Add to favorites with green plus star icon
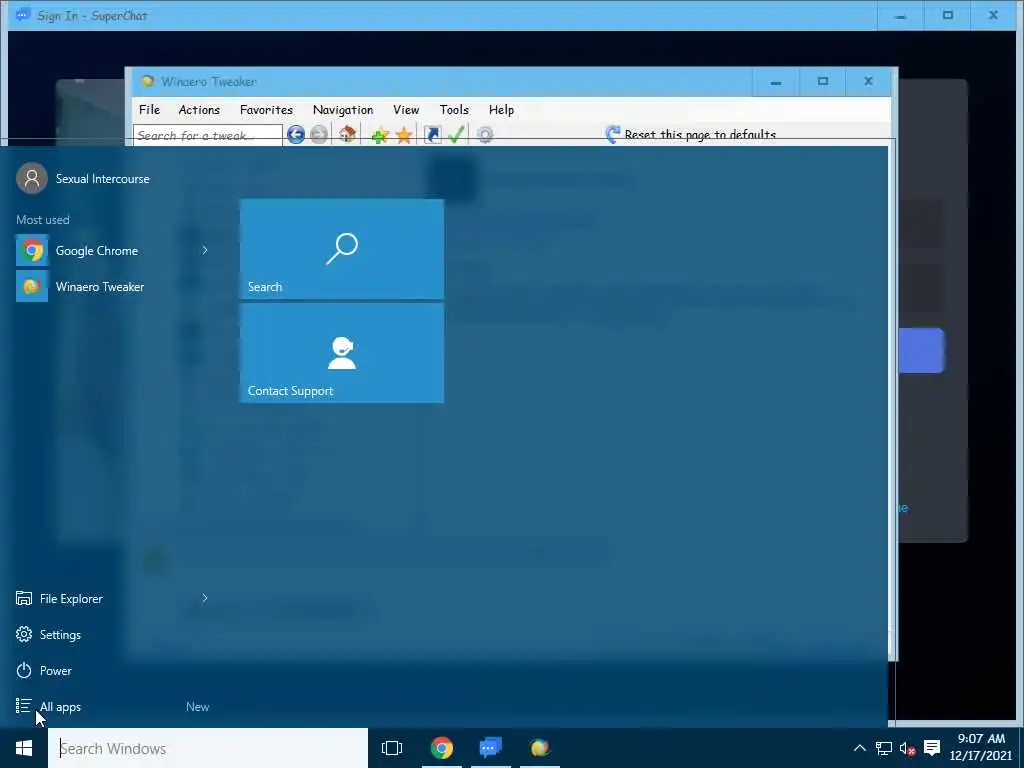Image resolution: width=1024 pixels, height=768 pixels. pyautogui.click(x=379, y=135)
